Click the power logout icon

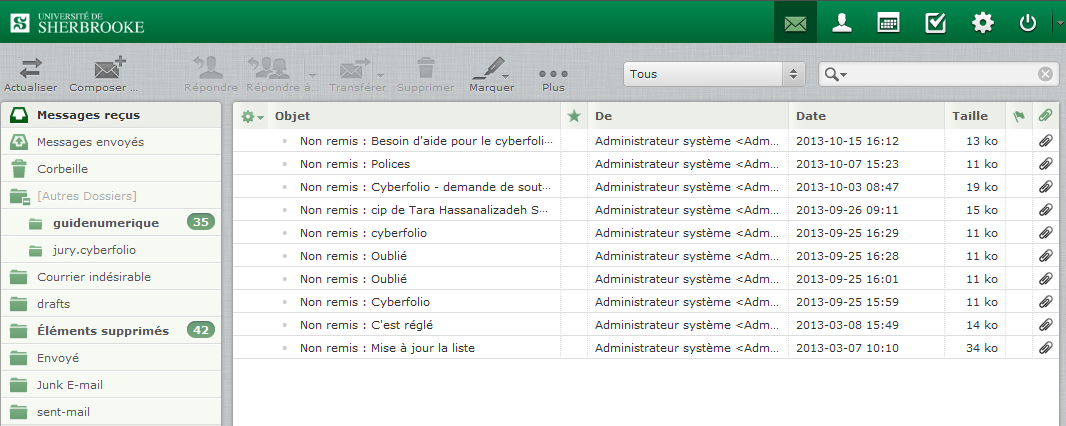[1028, 23]
